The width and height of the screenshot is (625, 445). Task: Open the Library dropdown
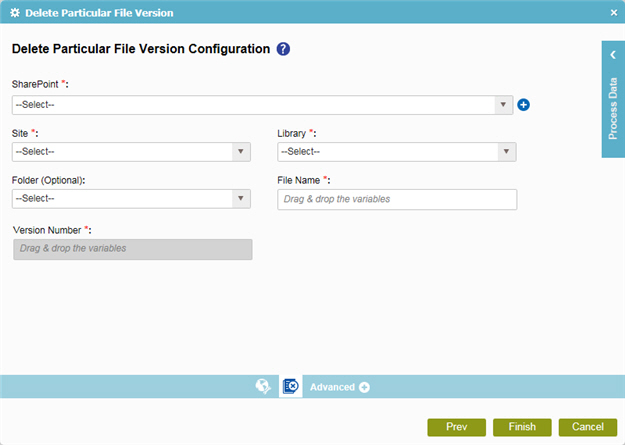[397, 152]
